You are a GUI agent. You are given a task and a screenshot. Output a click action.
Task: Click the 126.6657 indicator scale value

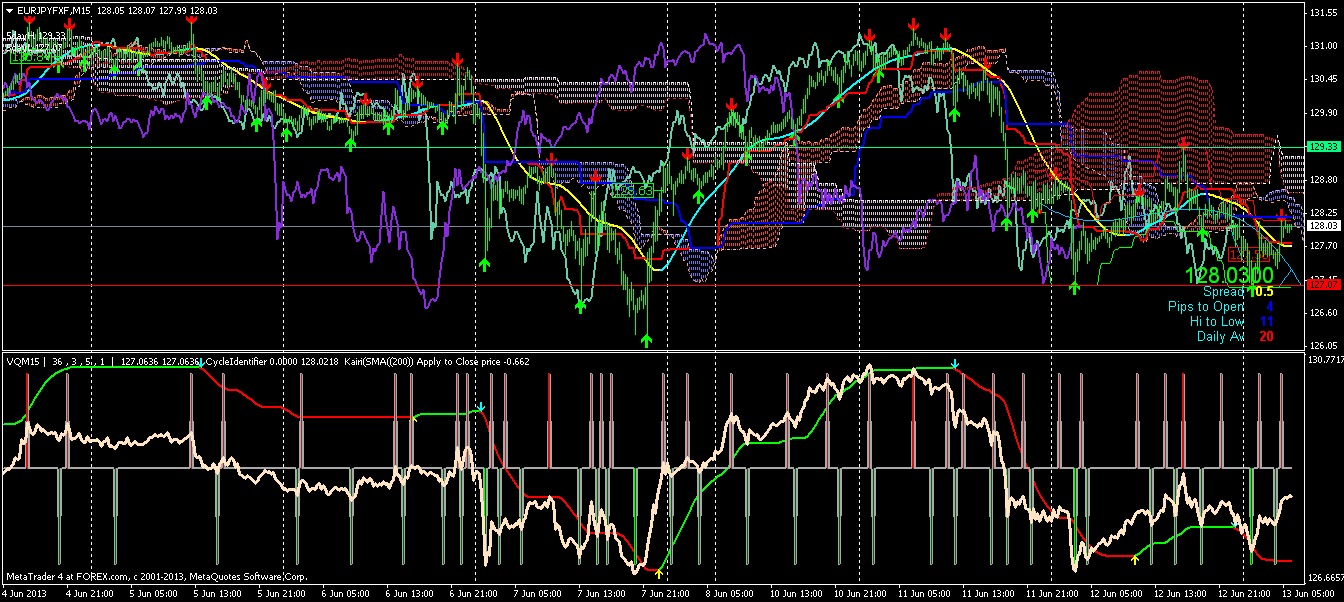pos(1325,578)
